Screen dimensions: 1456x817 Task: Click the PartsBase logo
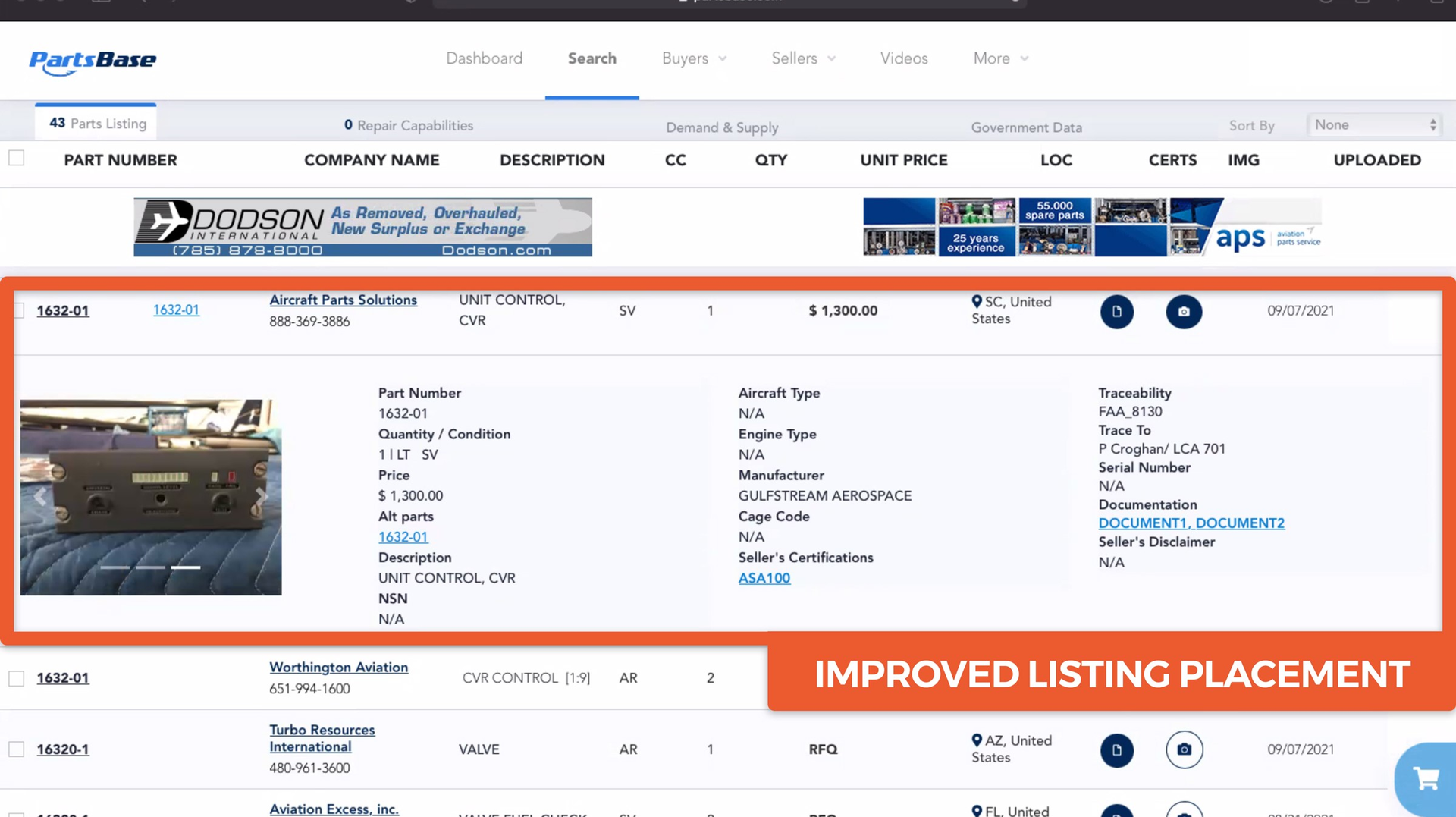click(93, 61)
